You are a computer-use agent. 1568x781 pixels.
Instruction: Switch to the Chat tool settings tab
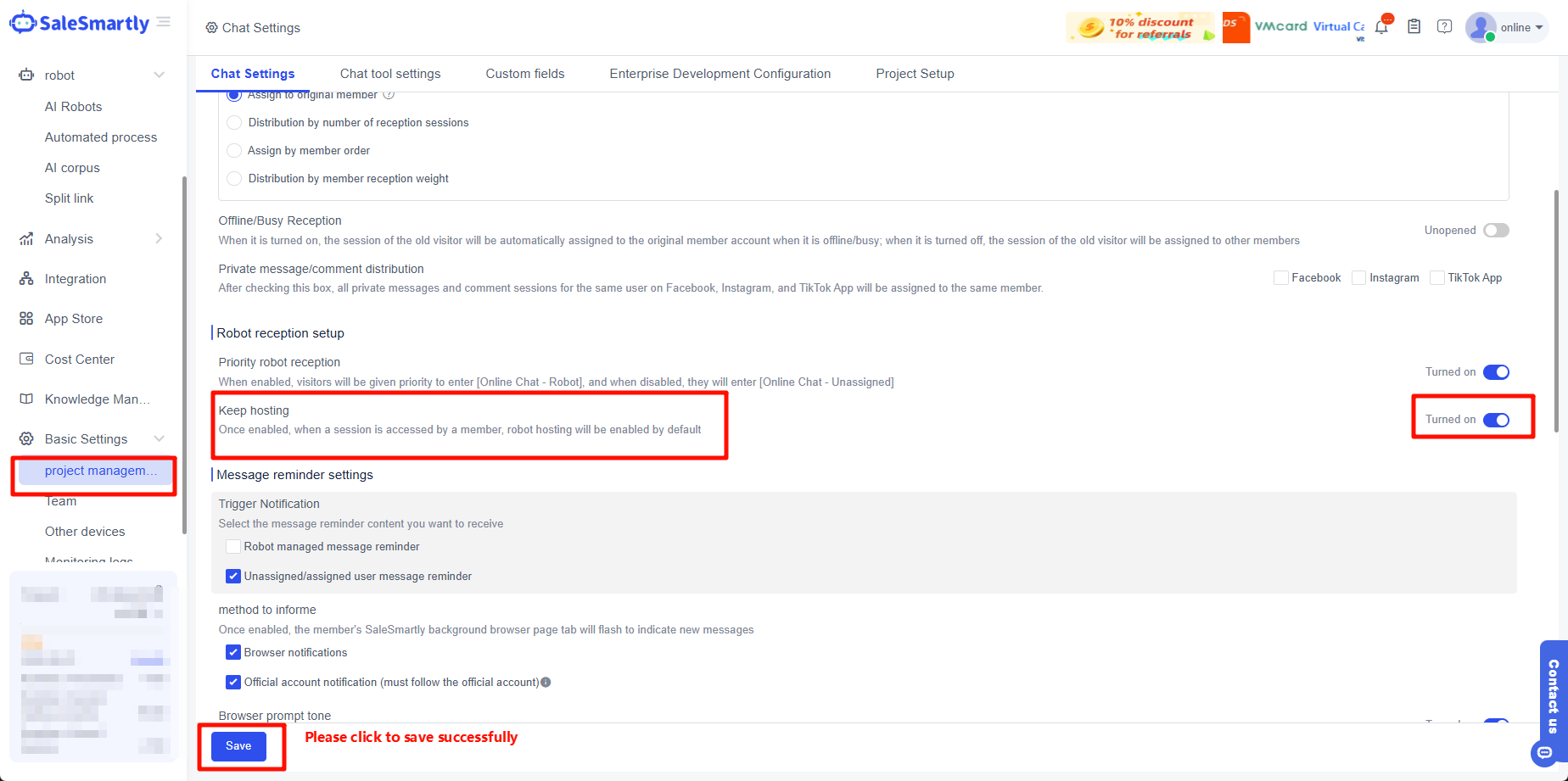[x=390, y=74]
